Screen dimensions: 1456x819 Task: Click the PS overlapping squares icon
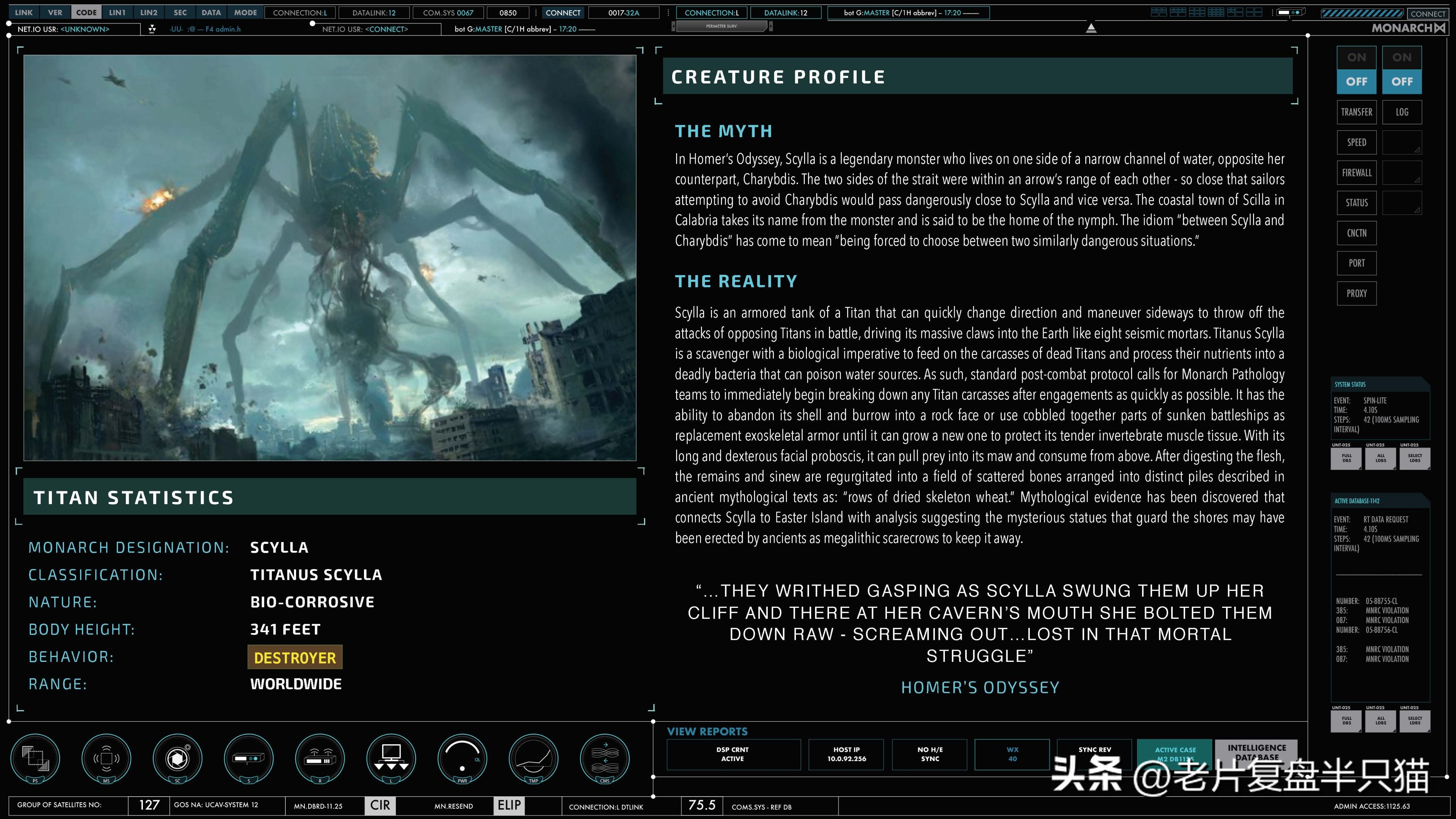tap(35, 758)
